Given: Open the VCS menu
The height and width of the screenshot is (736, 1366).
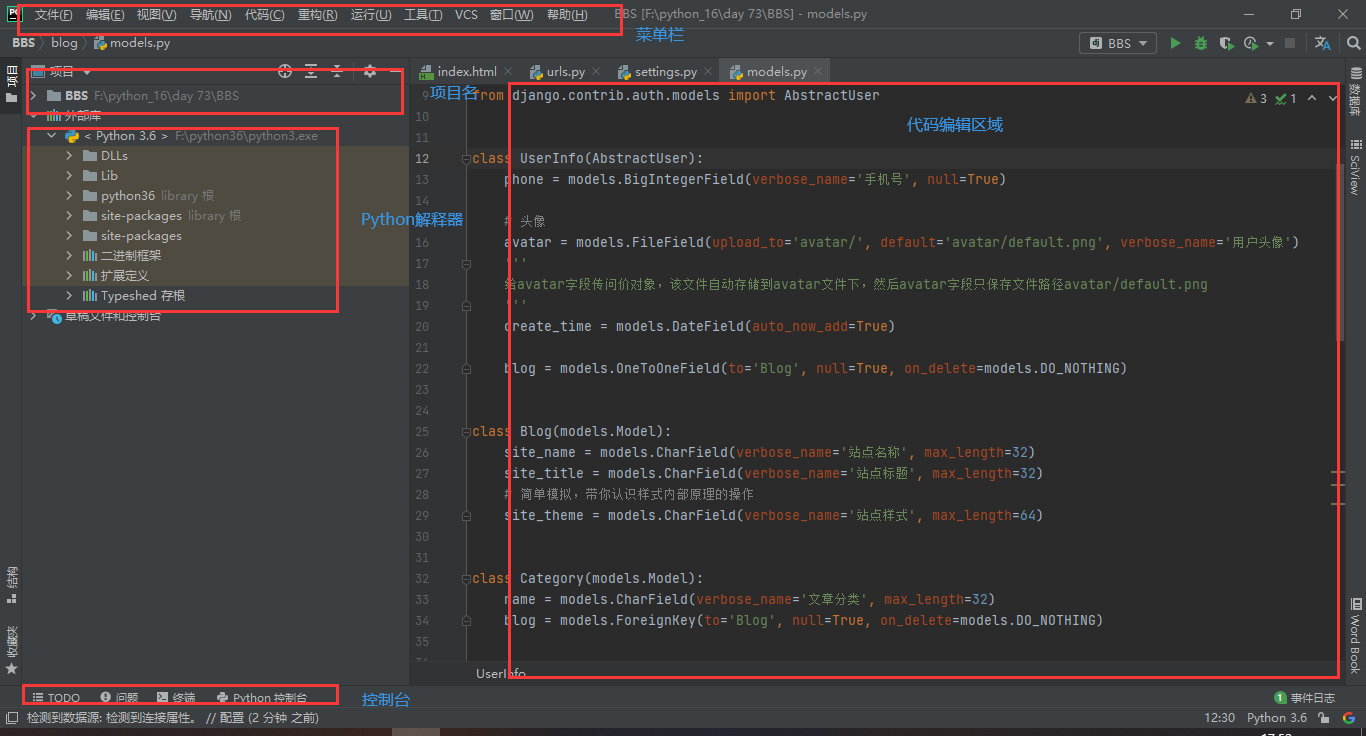Looking at the screenshot, I should point(466,15).
